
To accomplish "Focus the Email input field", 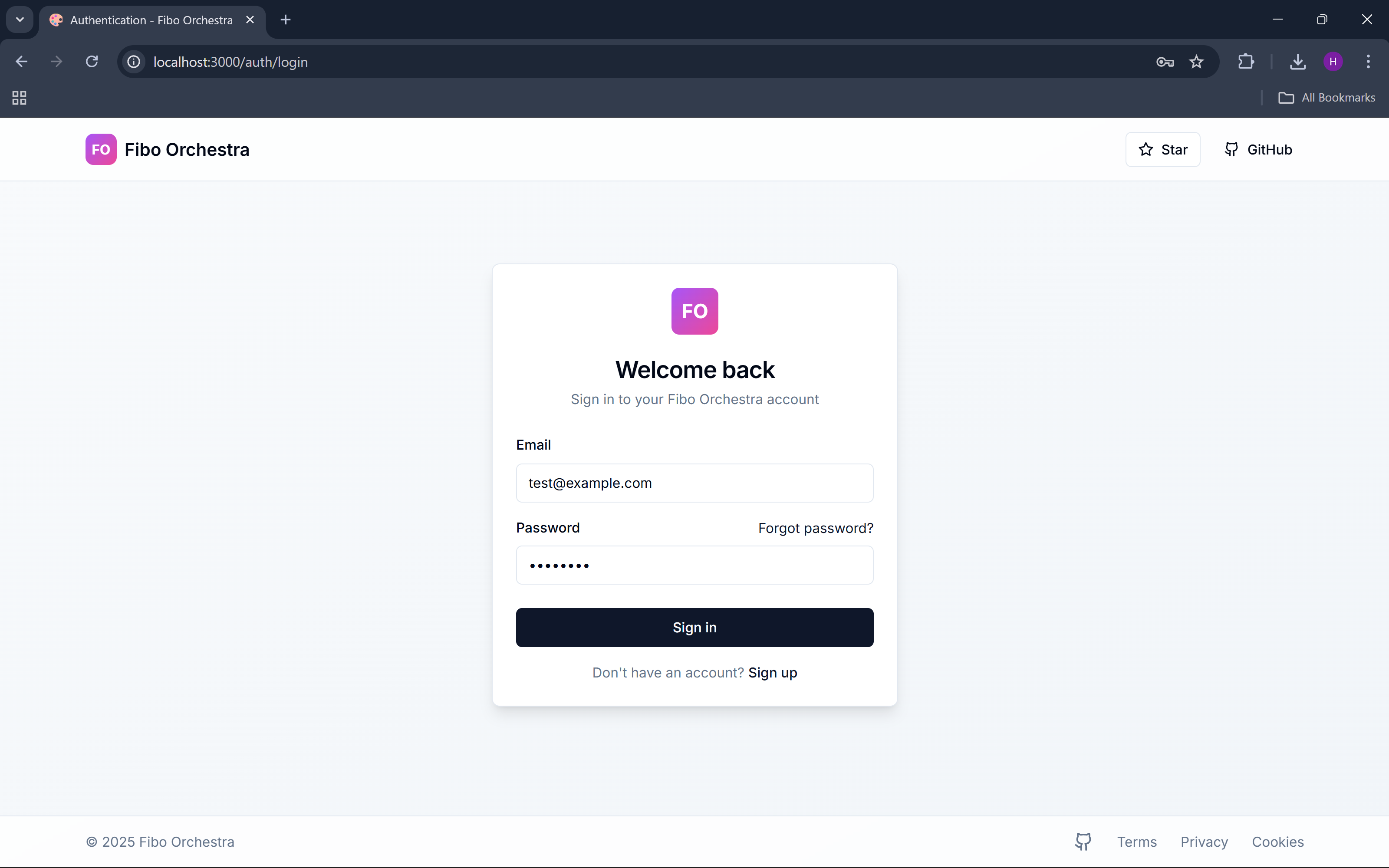I will [694, 483].
